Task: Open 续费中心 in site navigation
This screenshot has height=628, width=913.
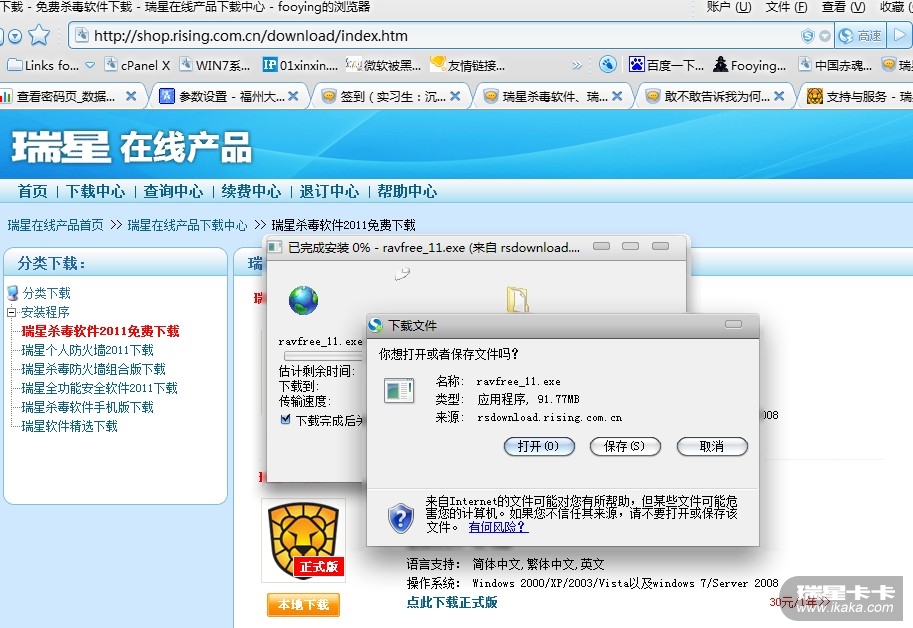Action: (x=252, y=191)
